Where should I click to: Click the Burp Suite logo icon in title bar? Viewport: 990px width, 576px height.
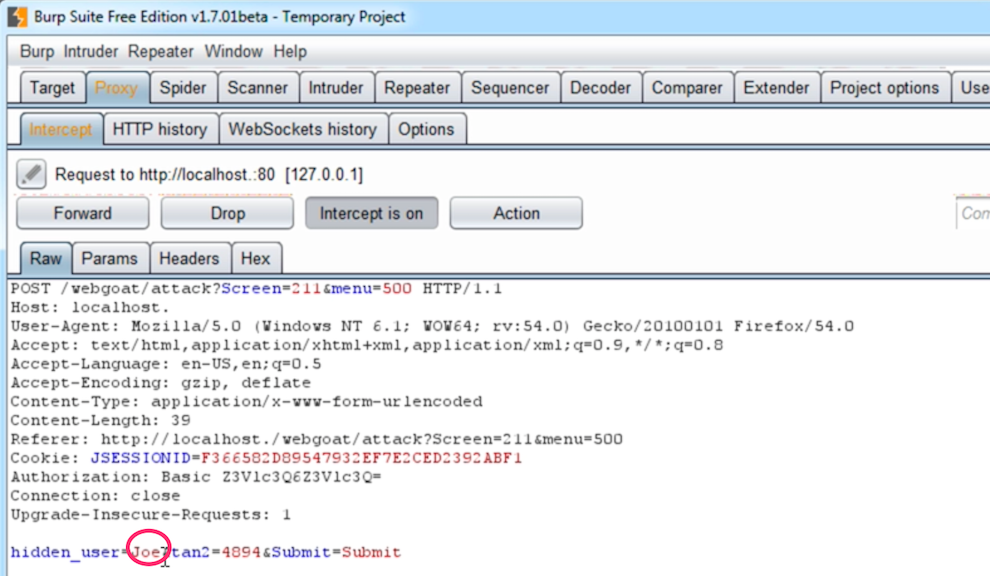17,16
